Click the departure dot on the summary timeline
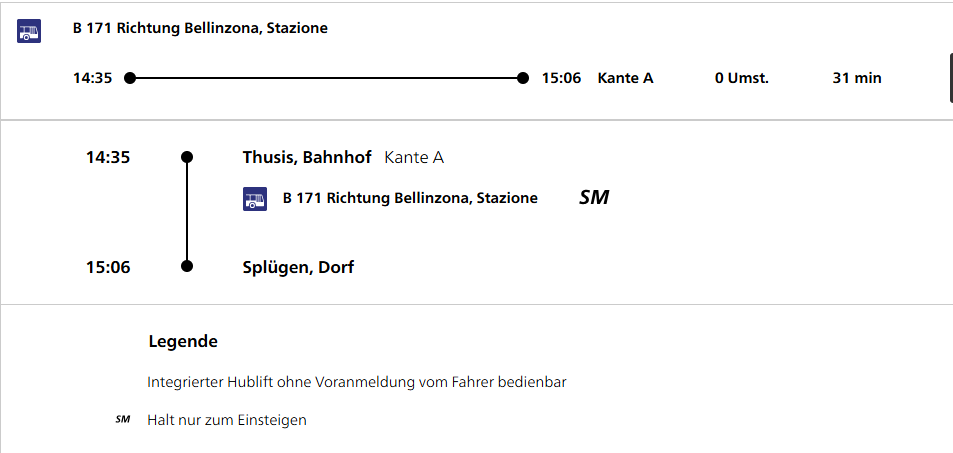The image size is (953, 453). coord(129,78)
